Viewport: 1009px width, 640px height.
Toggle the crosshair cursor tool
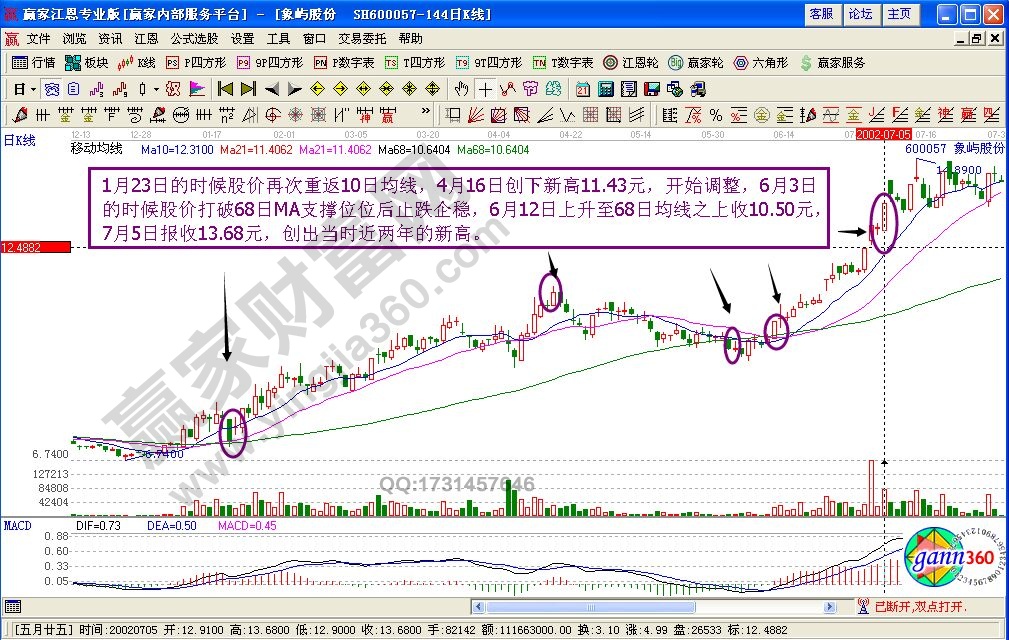pos(485,88)
